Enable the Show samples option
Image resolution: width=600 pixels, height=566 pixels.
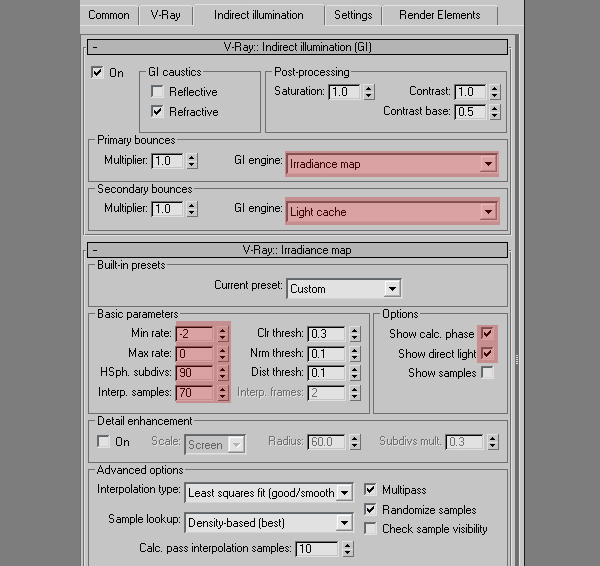tap(487, 373)
